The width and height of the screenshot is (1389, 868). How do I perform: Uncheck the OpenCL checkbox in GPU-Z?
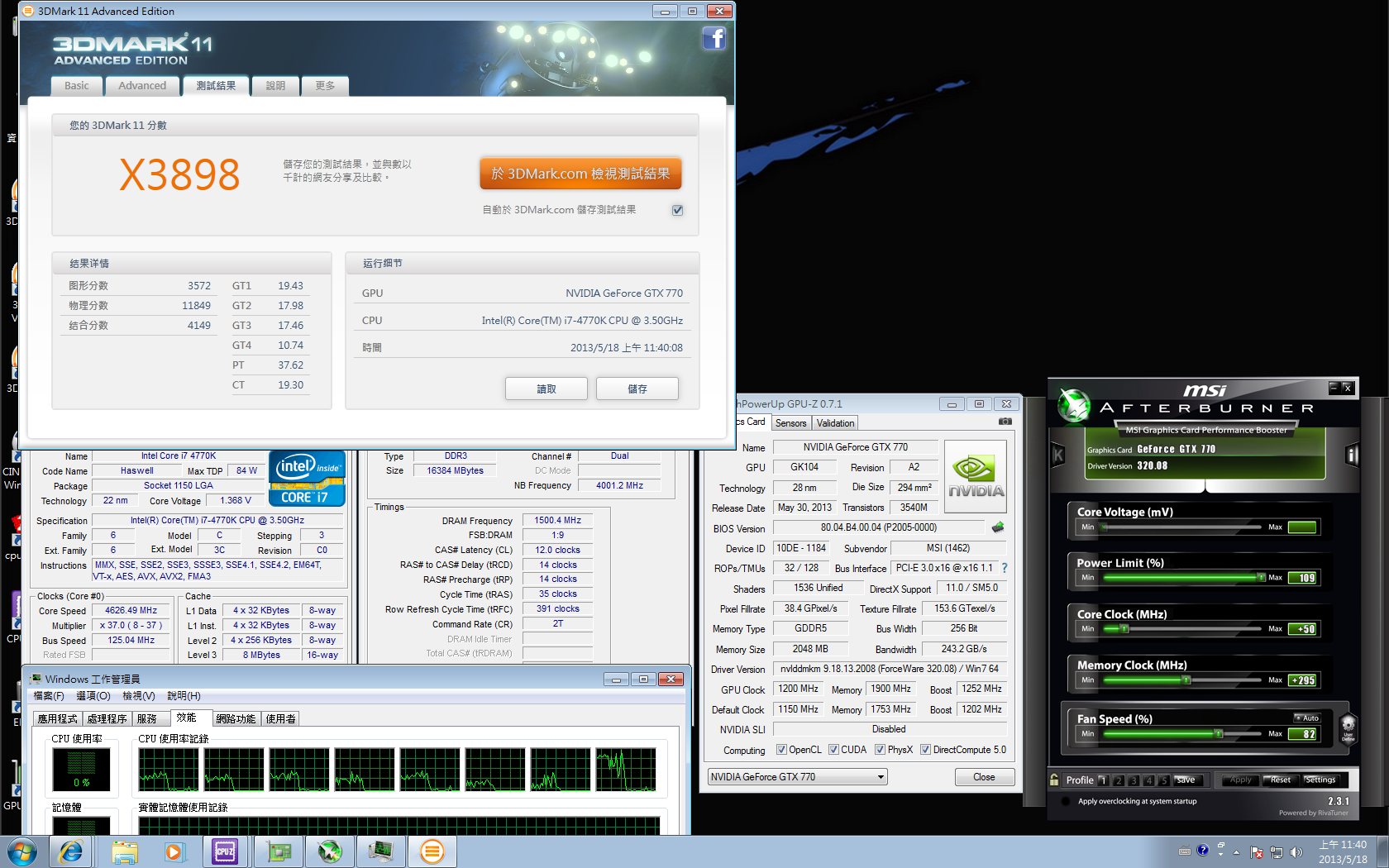coord(781,750)
